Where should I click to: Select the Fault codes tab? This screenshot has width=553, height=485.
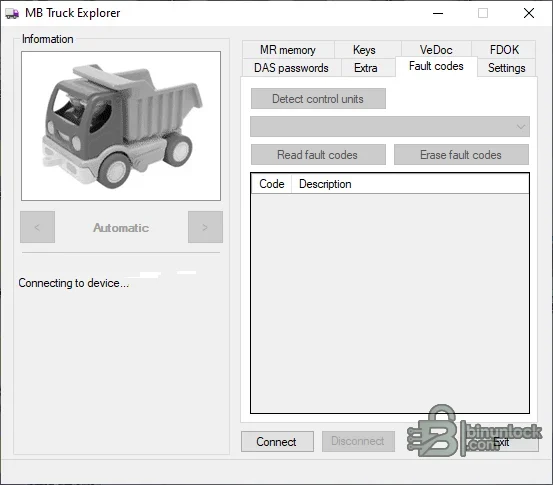point(436,66)
